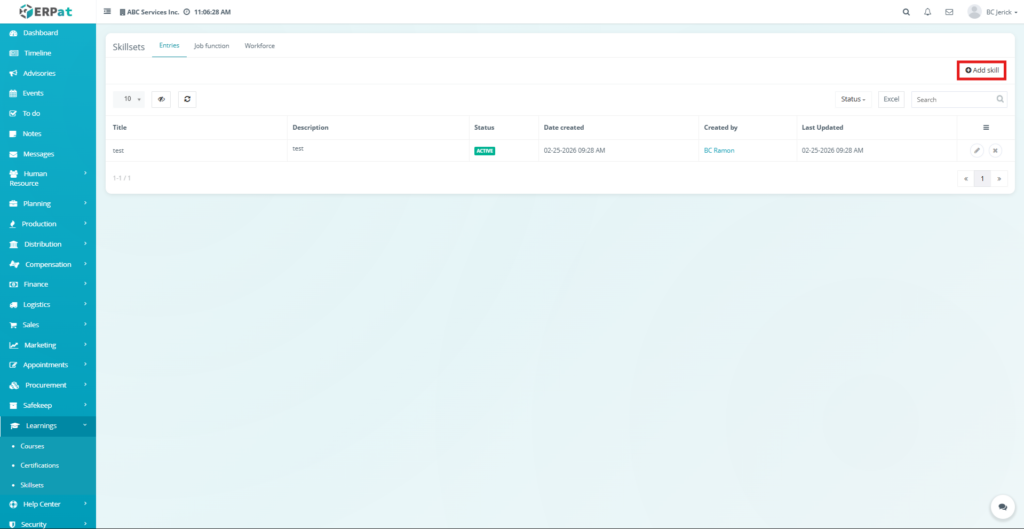Screen dimensions: 1024x529
Task: Click the Search input field
Action: pyautogui.click(x=953, y=99)
